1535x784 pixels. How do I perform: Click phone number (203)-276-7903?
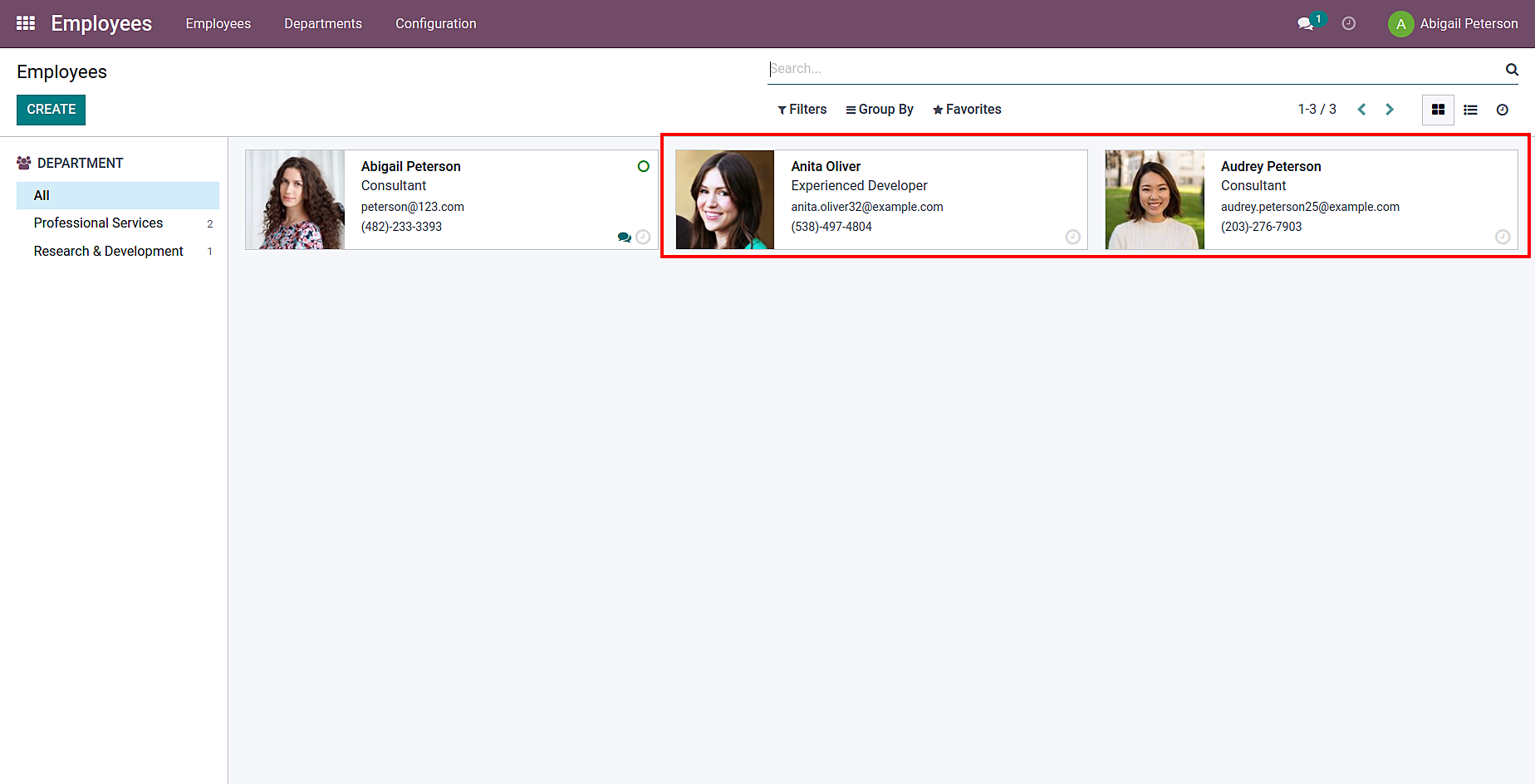click(x=1261, y=227)
